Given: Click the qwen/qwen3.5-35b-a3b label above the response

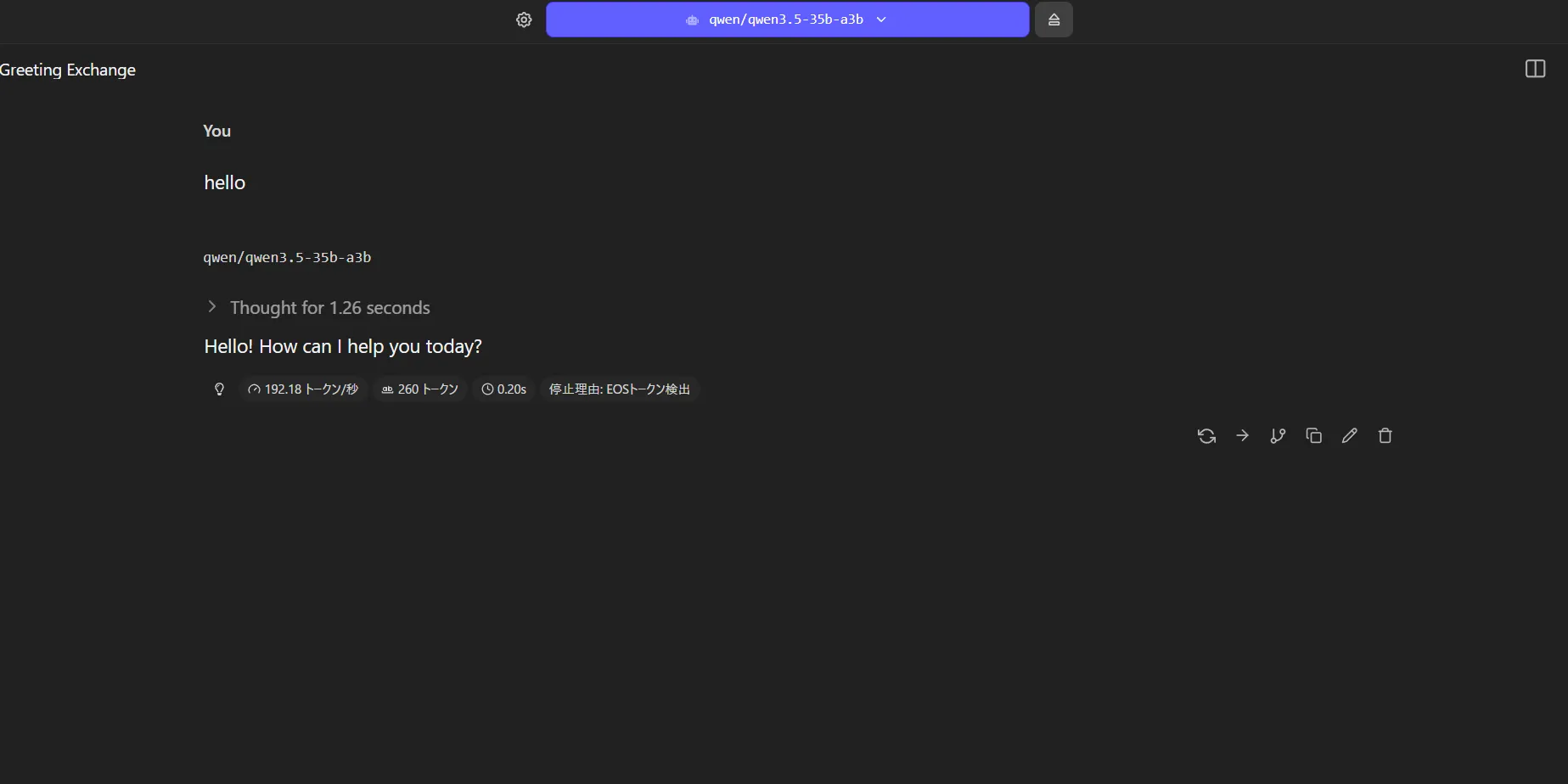Looking at the screenshot, I should (287, 257).
